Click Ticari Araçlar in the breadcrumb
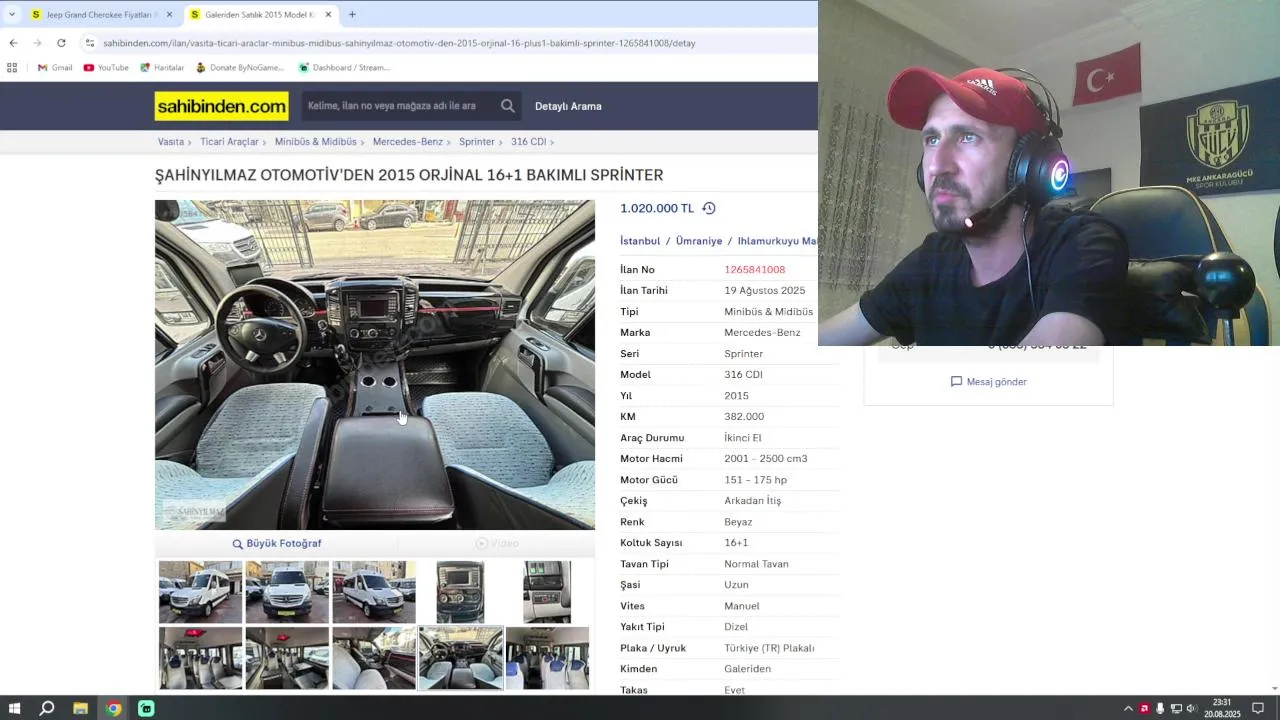 (x=229, y=142)
